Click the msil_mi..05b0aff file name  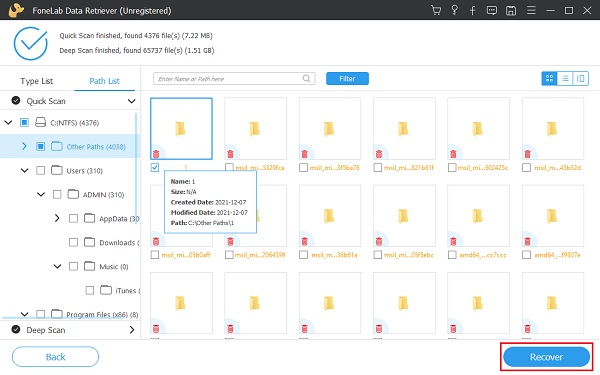(186, 255)
